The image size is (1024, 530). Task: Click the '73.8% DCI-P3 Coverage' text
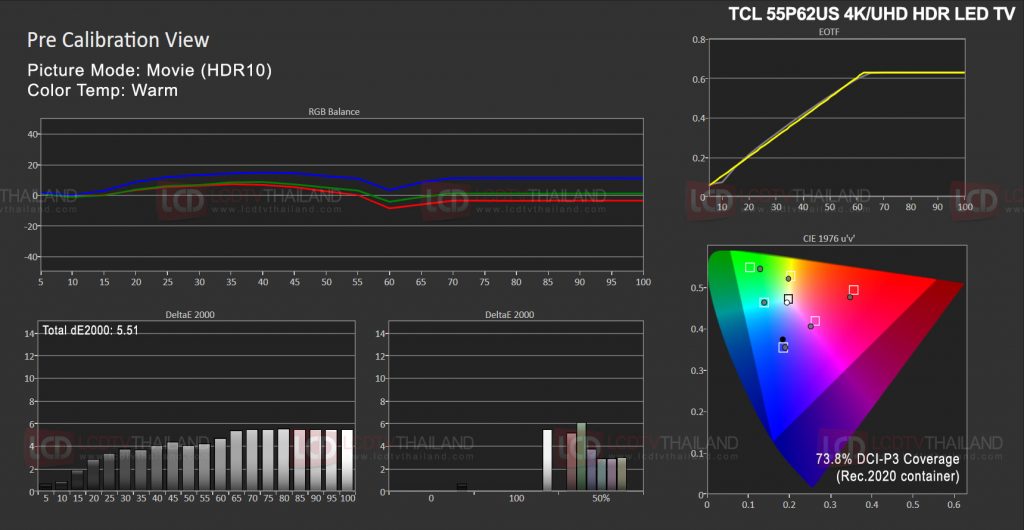tap(888, 459)
